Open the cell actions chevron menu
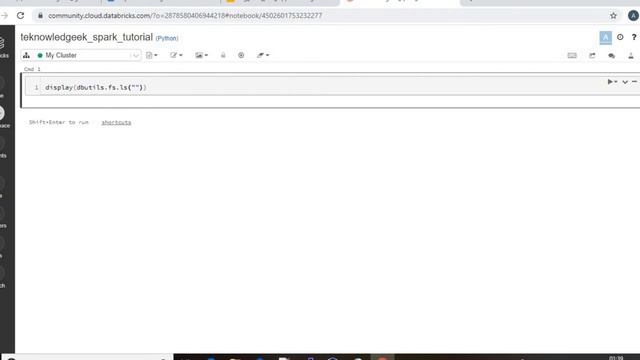The height and width of the screenshot is (360, 640). [625, 82]
